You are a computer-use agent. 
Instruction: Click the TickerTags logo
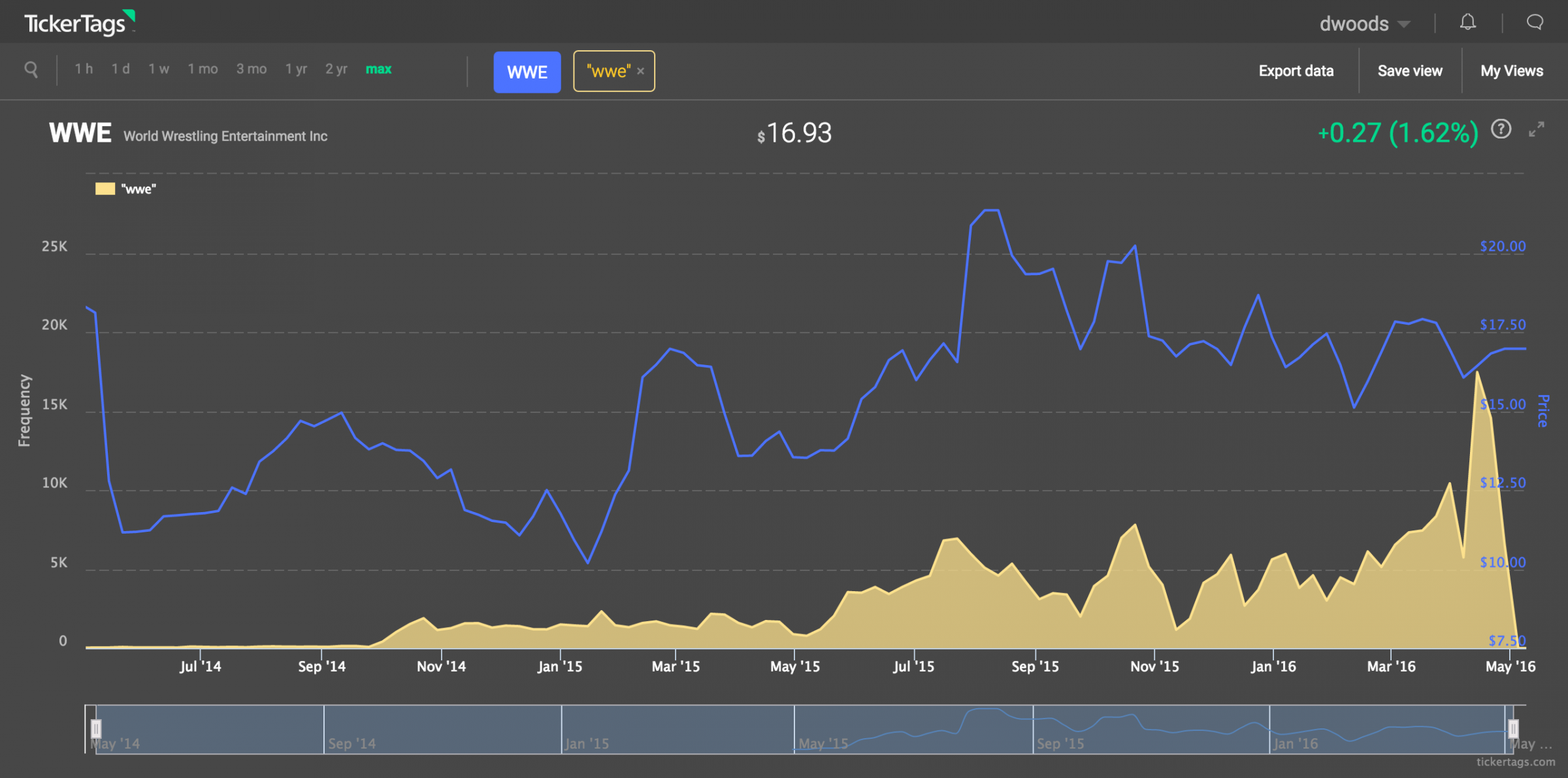tap(79, 23)
